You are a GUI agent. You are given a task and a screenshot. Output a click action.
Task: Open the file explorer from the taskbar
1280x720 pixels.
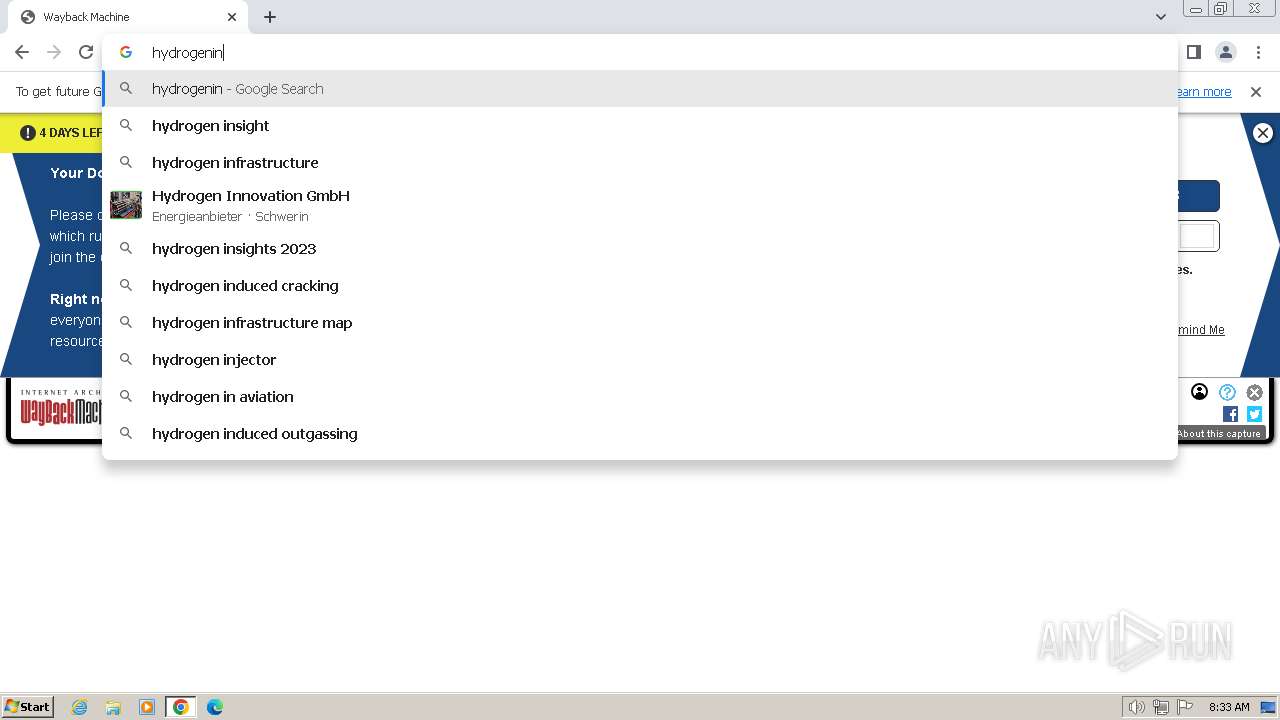(x=113, y=707)
